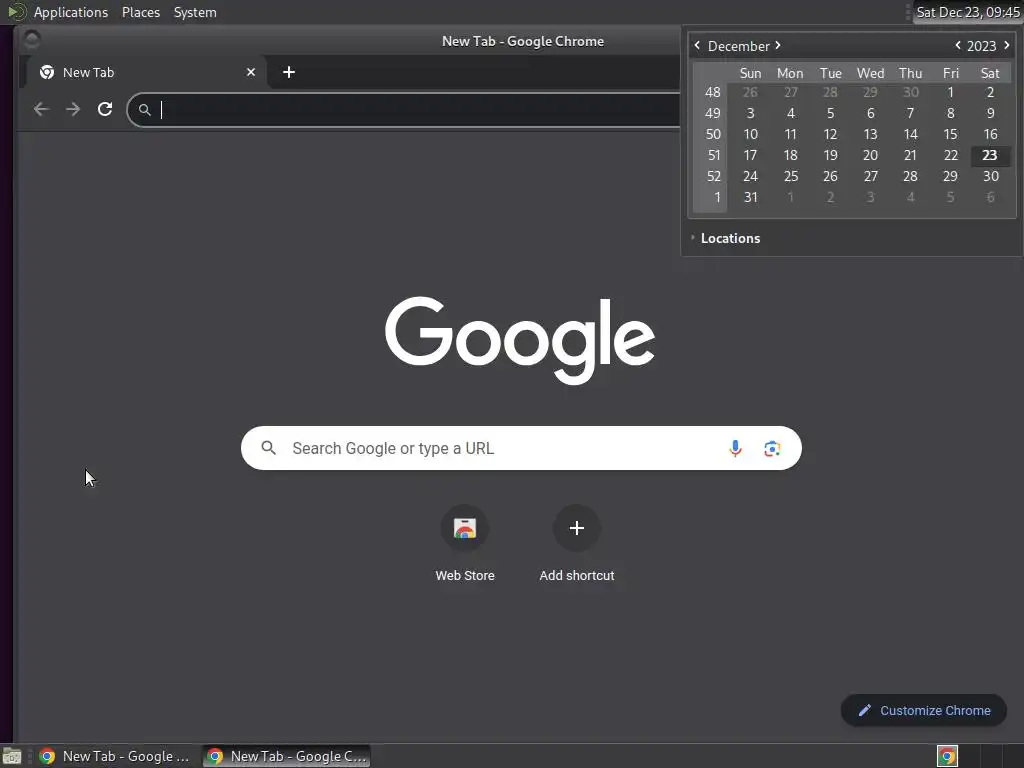Viewport: 1024px width, 768px height.
Task: Select December 28 in the calendar
Action: point(910,176)
